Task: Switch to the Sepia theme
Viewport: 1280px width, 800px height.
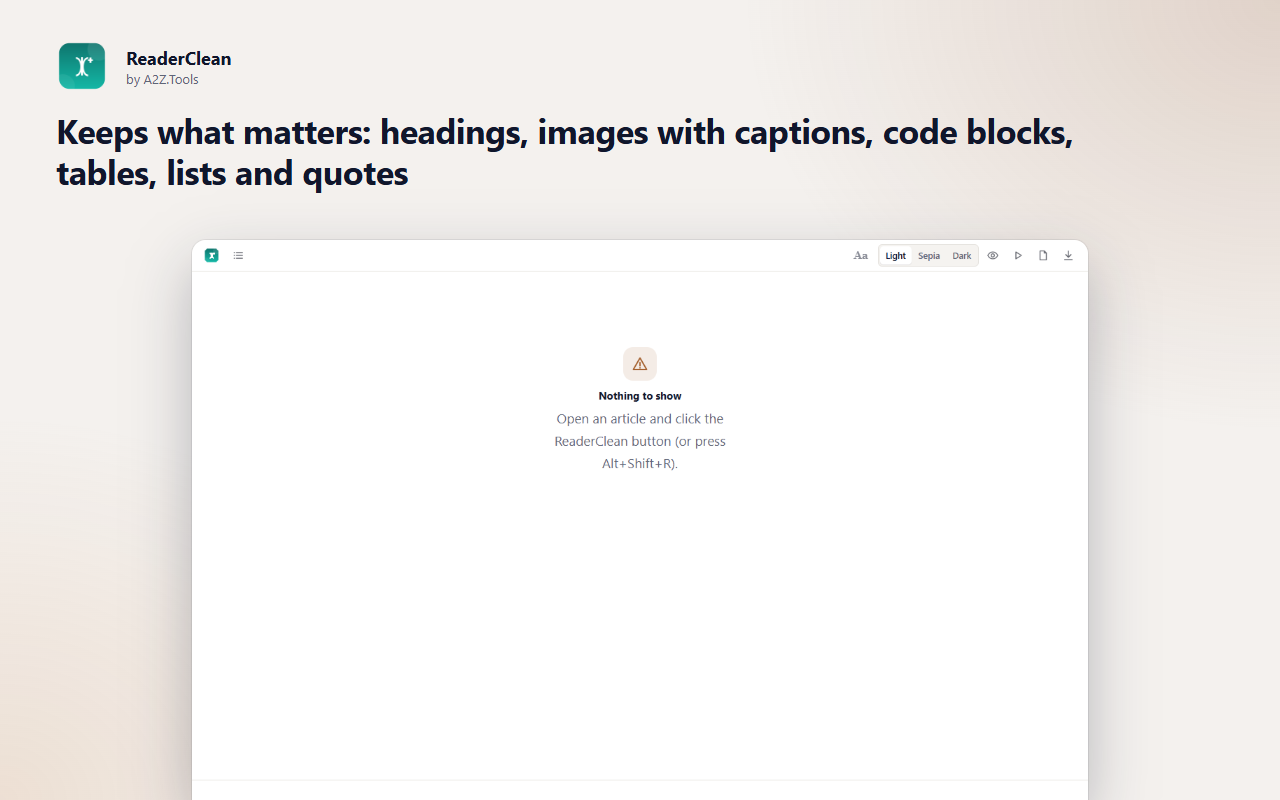Action: pos(929,256)
